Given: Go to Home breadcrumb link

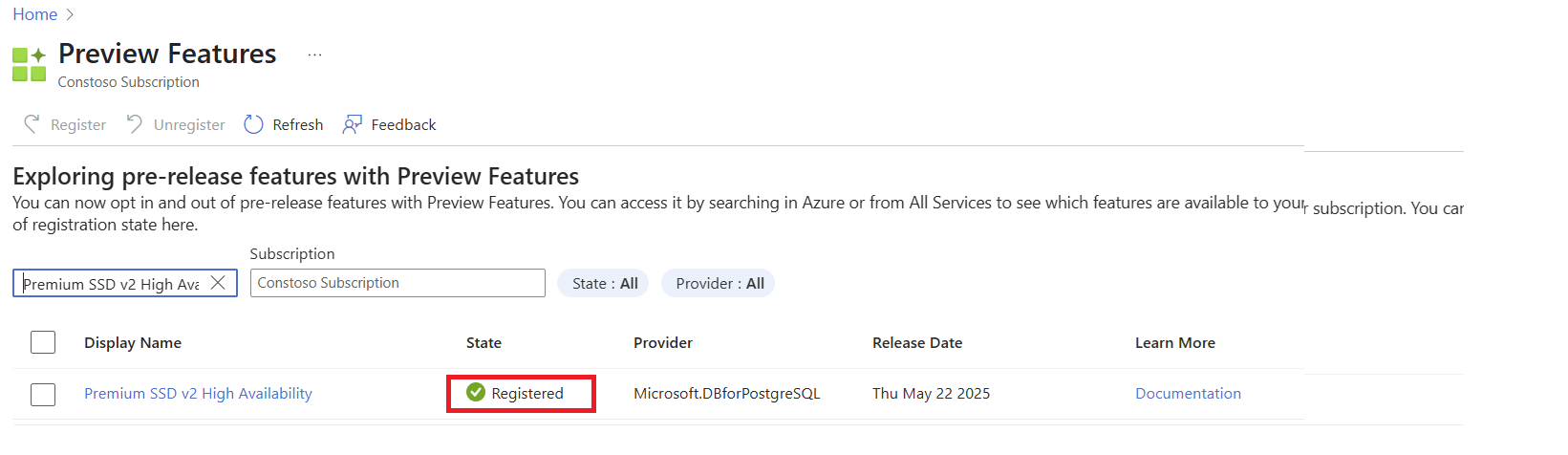Looking at the screenshot, I should click(35, 14).
